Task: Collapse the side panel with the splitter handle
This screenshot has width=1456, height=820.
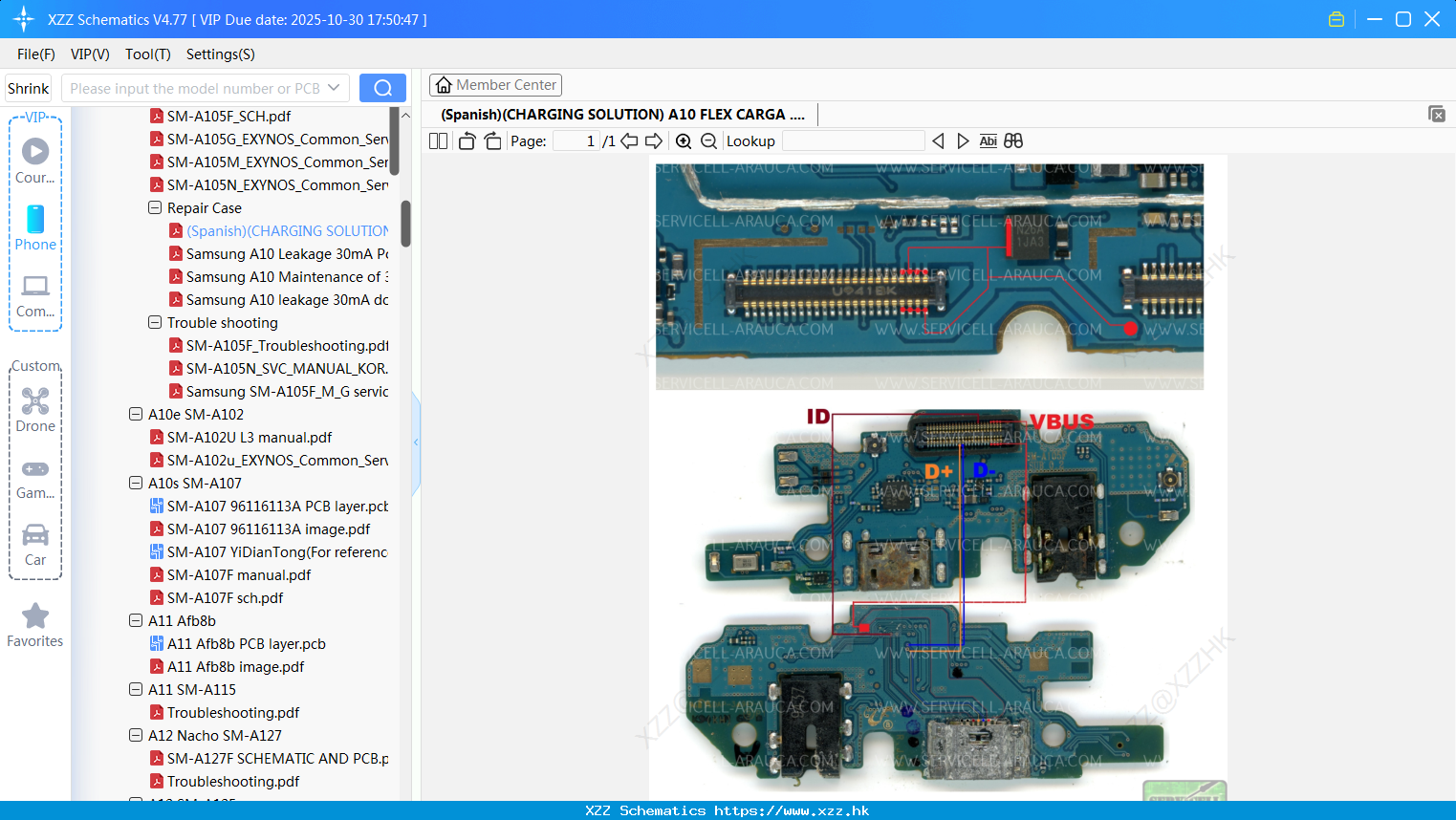Action: pos(416,442)
